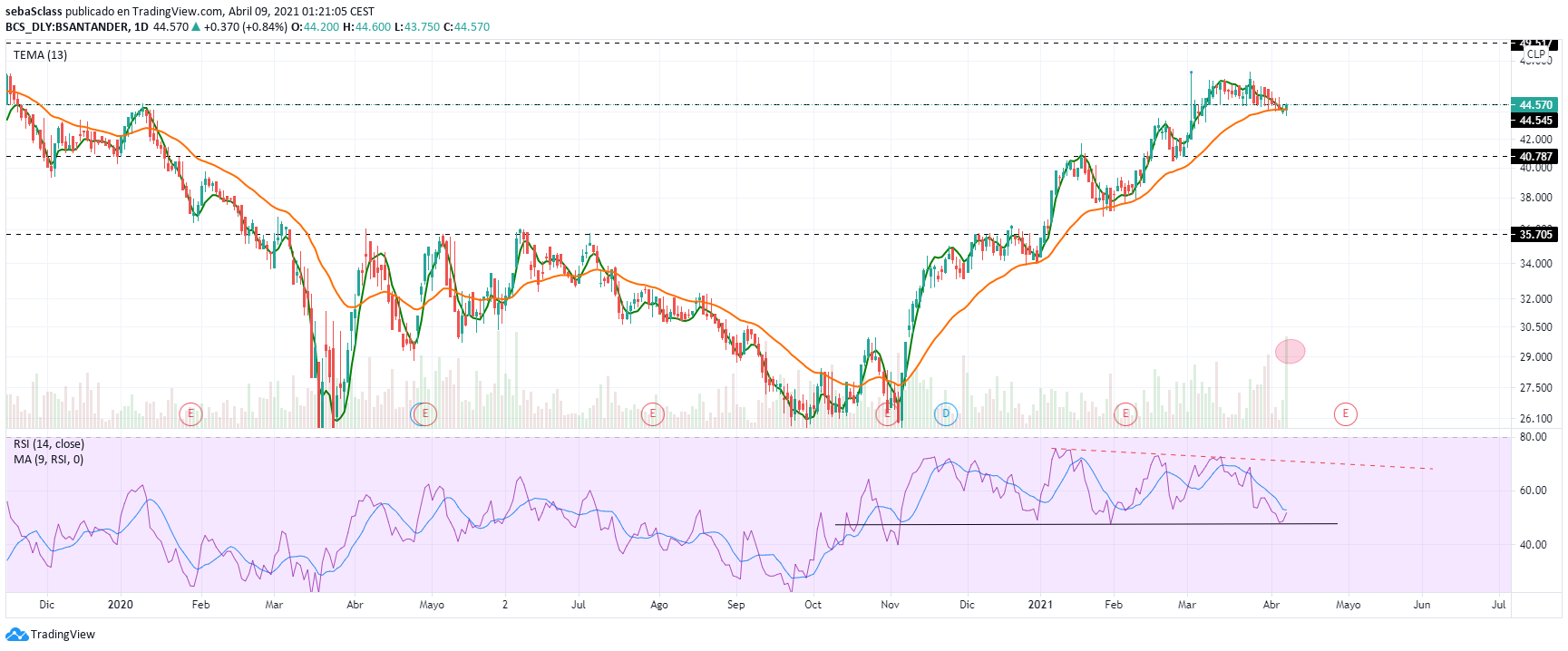Click the Jun label on time axis
This screenshot has height=651, width=1568.
1422,605
